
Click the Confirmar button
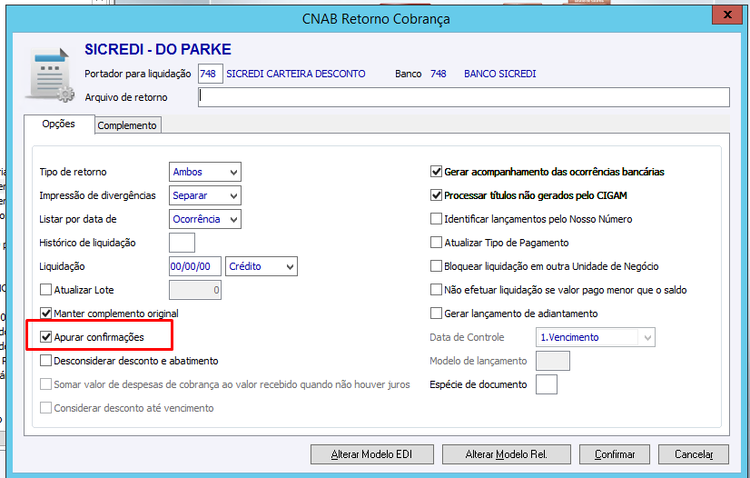pyautogui.click(x=615, y=454)
